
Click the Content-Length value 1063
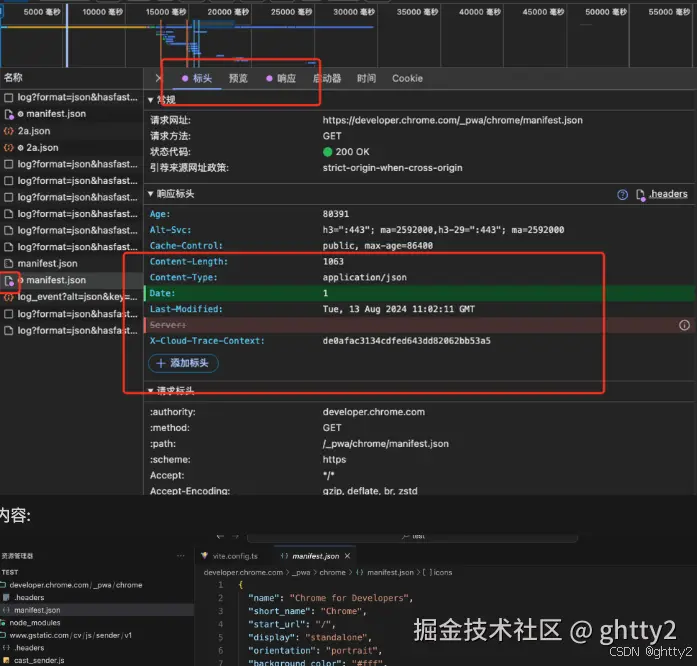[333, 261]
